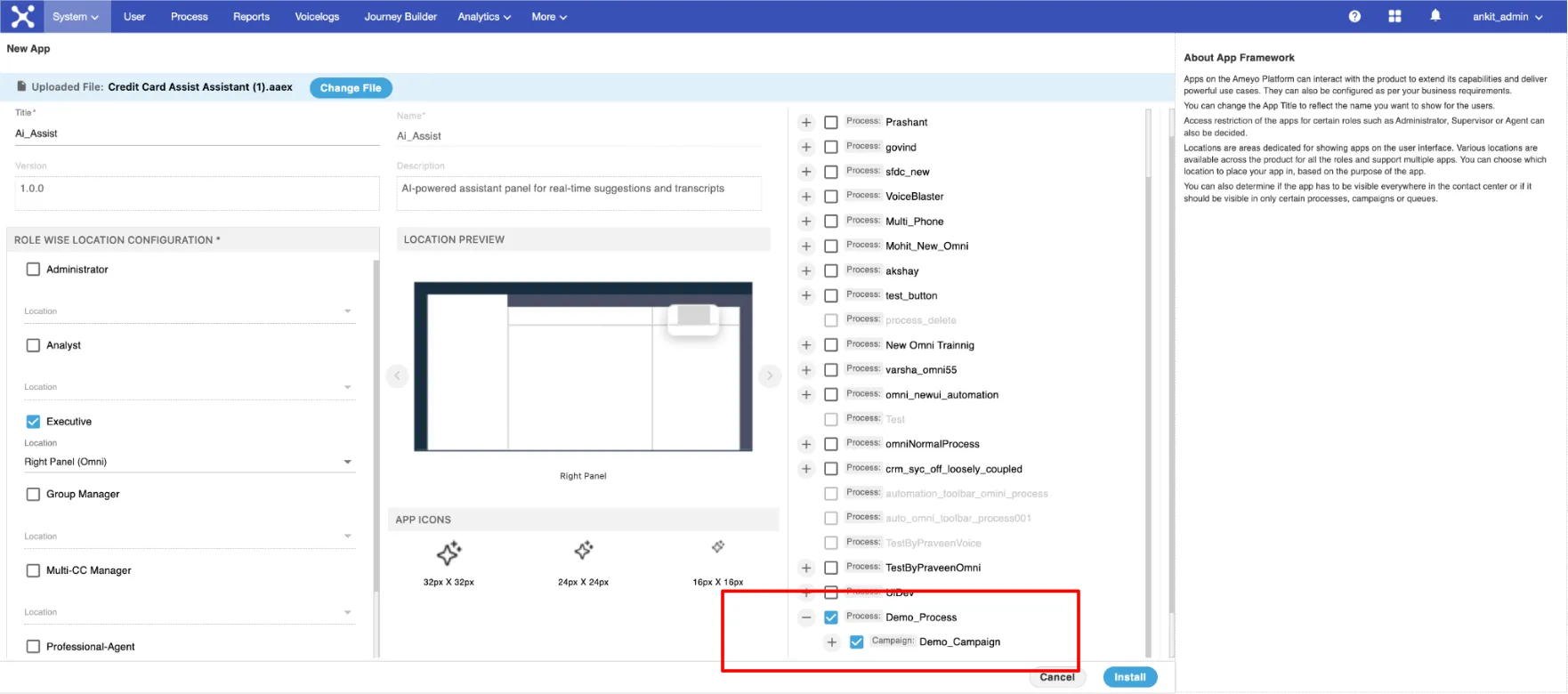Viewport: 1568px width, 694px height.
Task: Open Administrator location dropdown
Action: click(189, 311)
